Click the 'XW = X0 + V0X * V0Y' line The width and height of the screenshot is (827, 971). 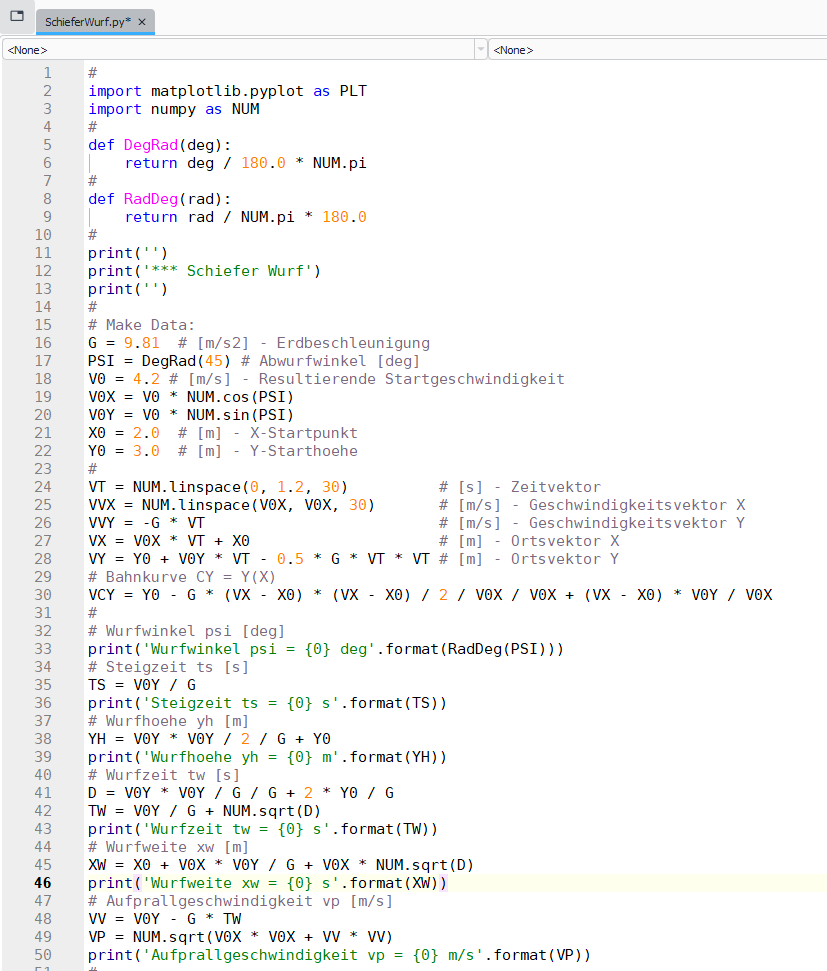pyautogui.click(x=281, y=864)
